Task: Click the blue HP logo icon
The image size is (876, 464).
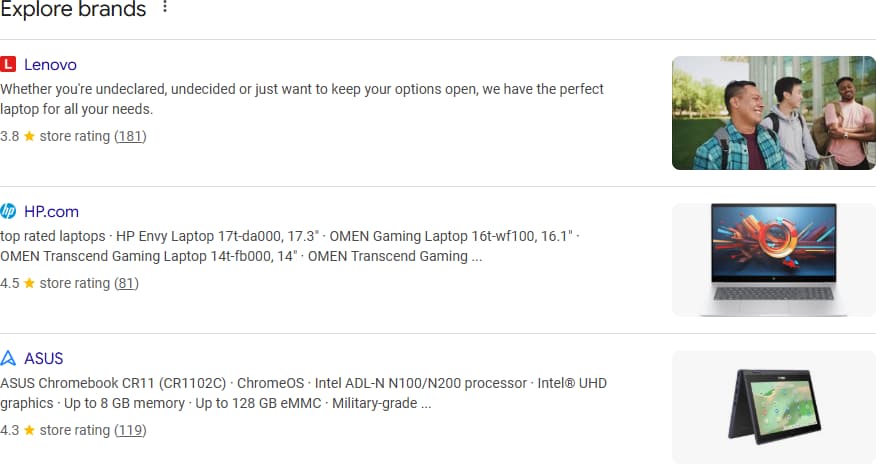Action: (x=8, y=211)
